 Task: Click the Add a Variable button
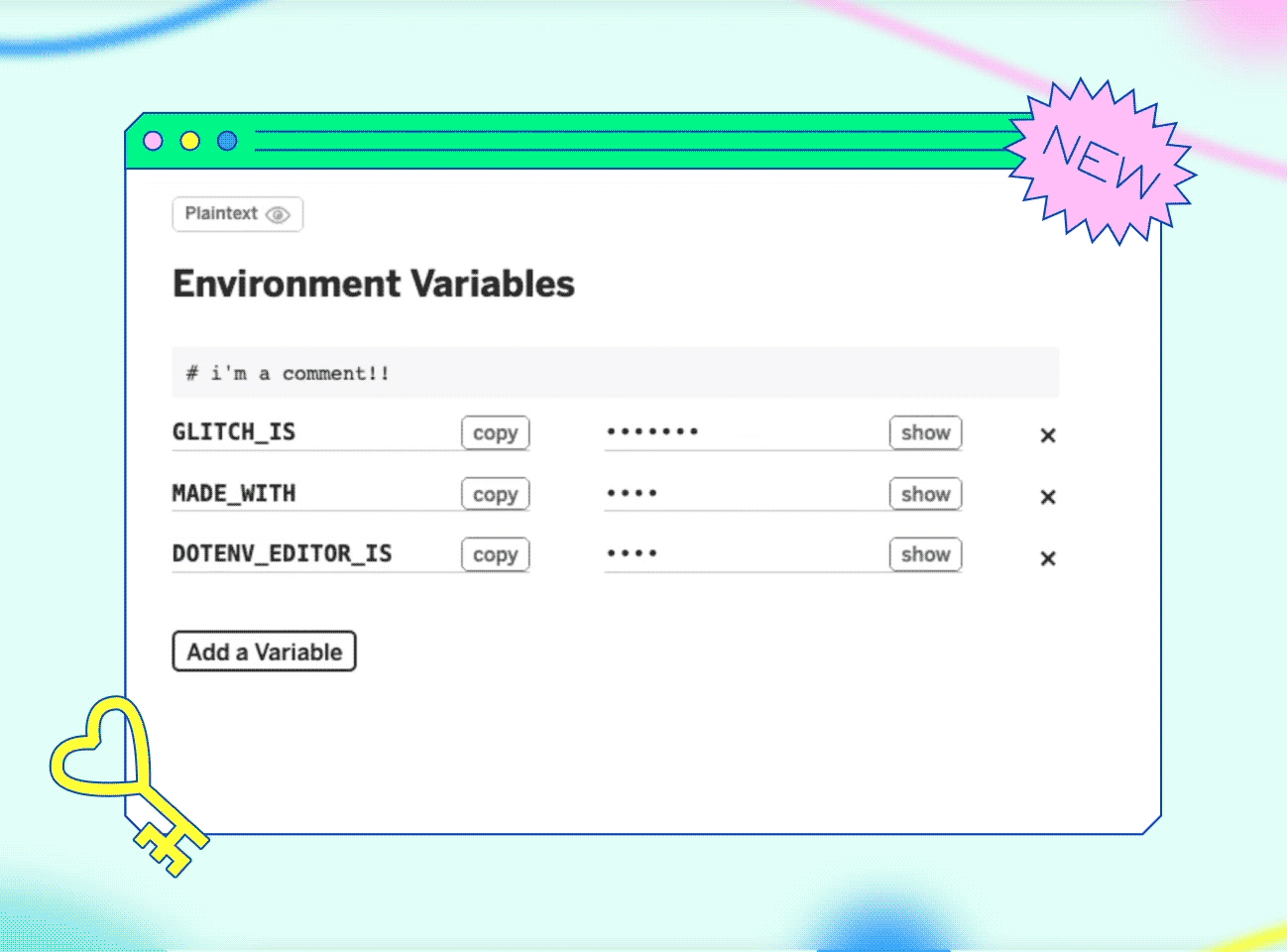(x=264, y=652)
